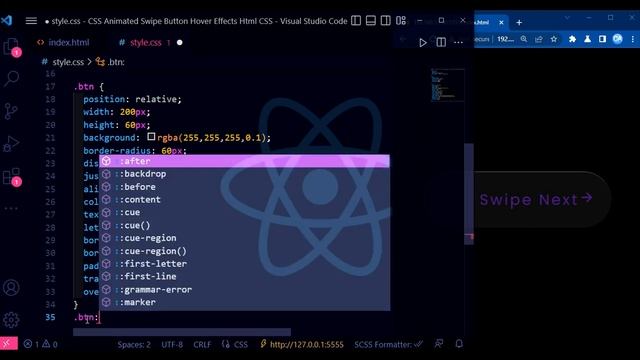
Task: Open editor More Actions ellipsis
Action: [458, 42]
